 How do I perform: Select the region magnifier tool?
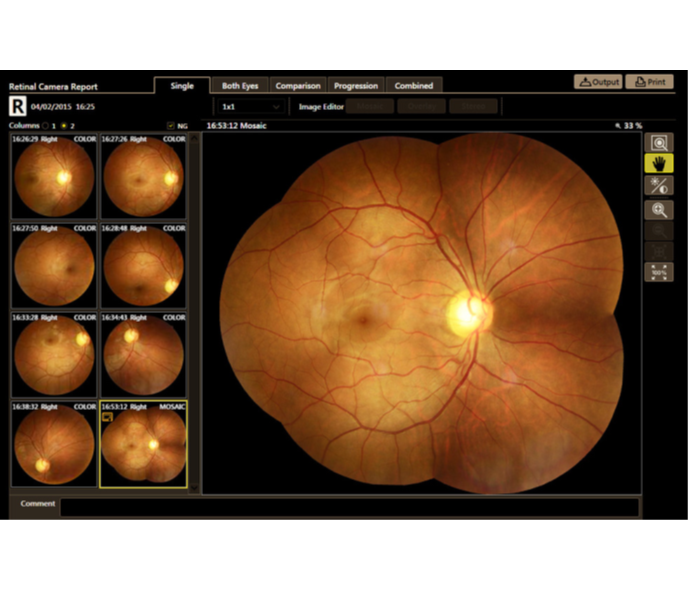(x=659, y=143)
